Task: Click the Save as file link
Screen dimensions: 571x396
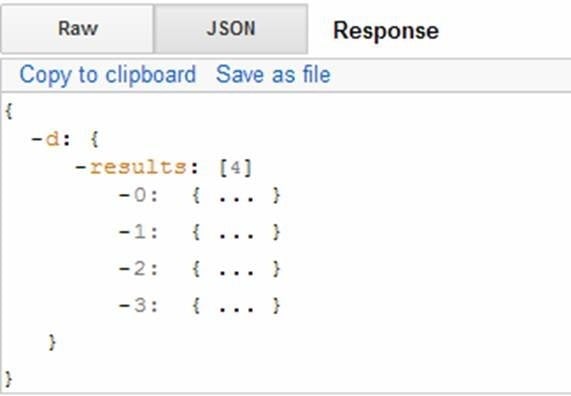Action: click(273, 74)
